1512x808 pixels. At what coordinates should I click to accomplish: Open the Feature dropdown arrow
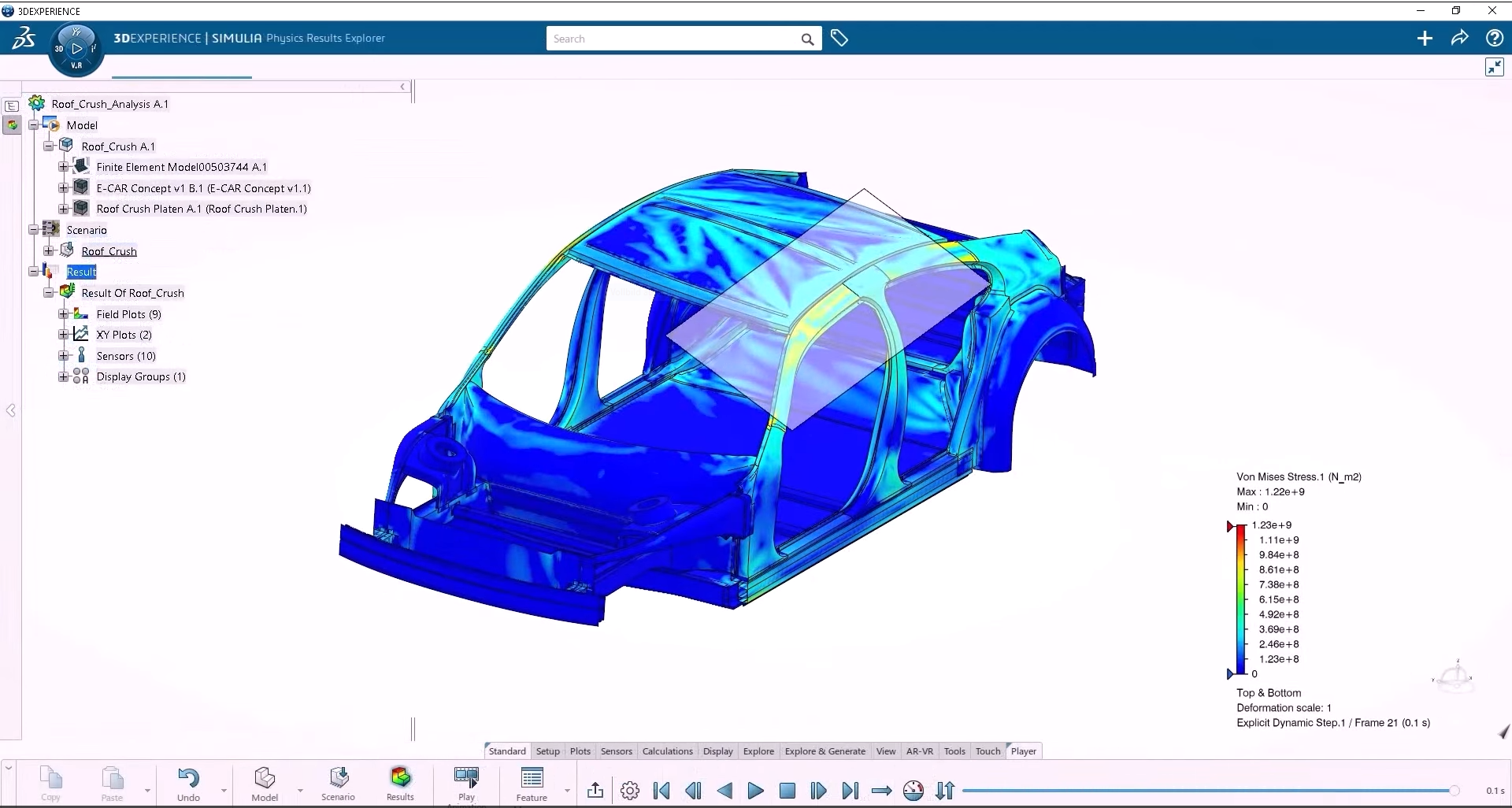pyautogui.click(x=567, y=791)
